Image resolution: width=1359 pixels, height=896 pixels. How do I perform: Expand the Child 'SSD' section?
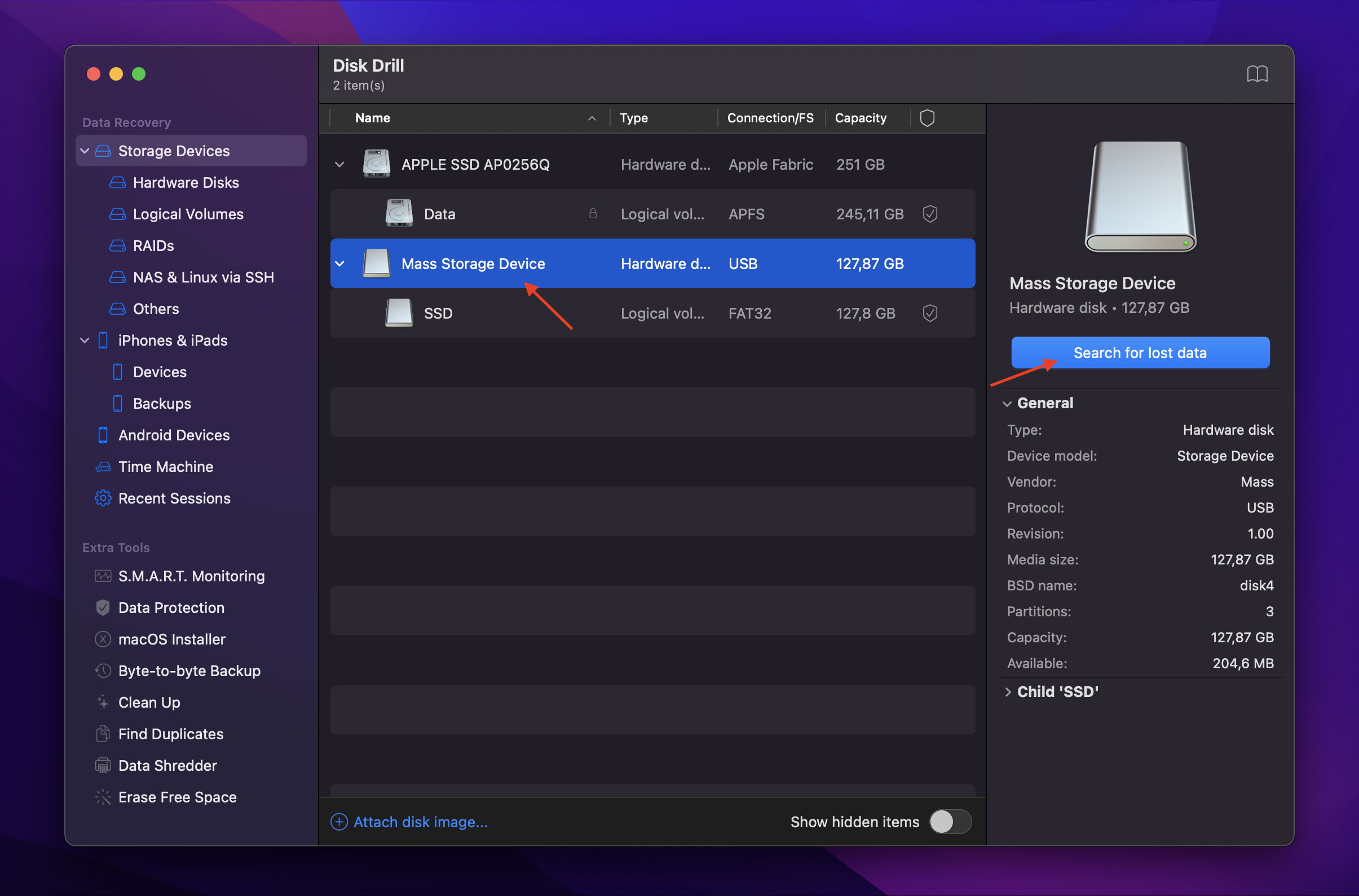click(x=1008, y=692)
